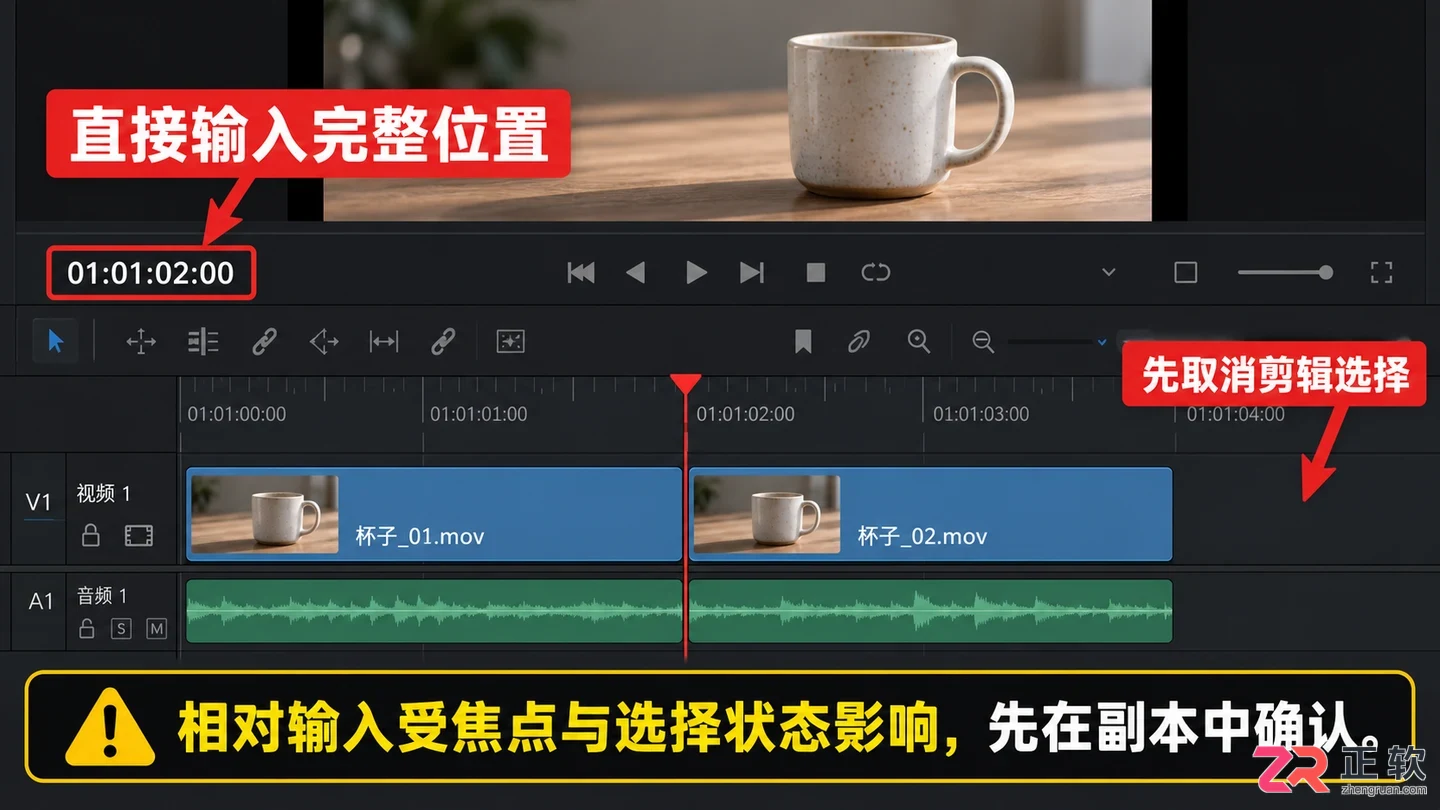Add a marker with the flag icon

click(803, 342)
